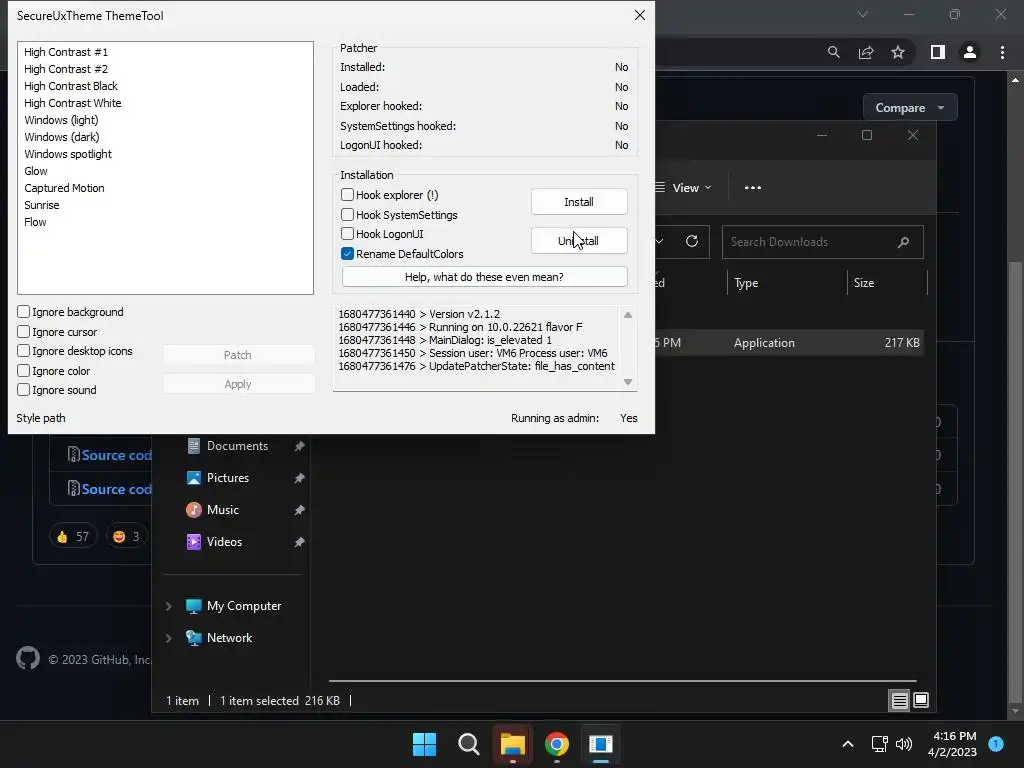
Task: Uncheck the Rename DefaultColors checkbox
Action: point(347,253)
